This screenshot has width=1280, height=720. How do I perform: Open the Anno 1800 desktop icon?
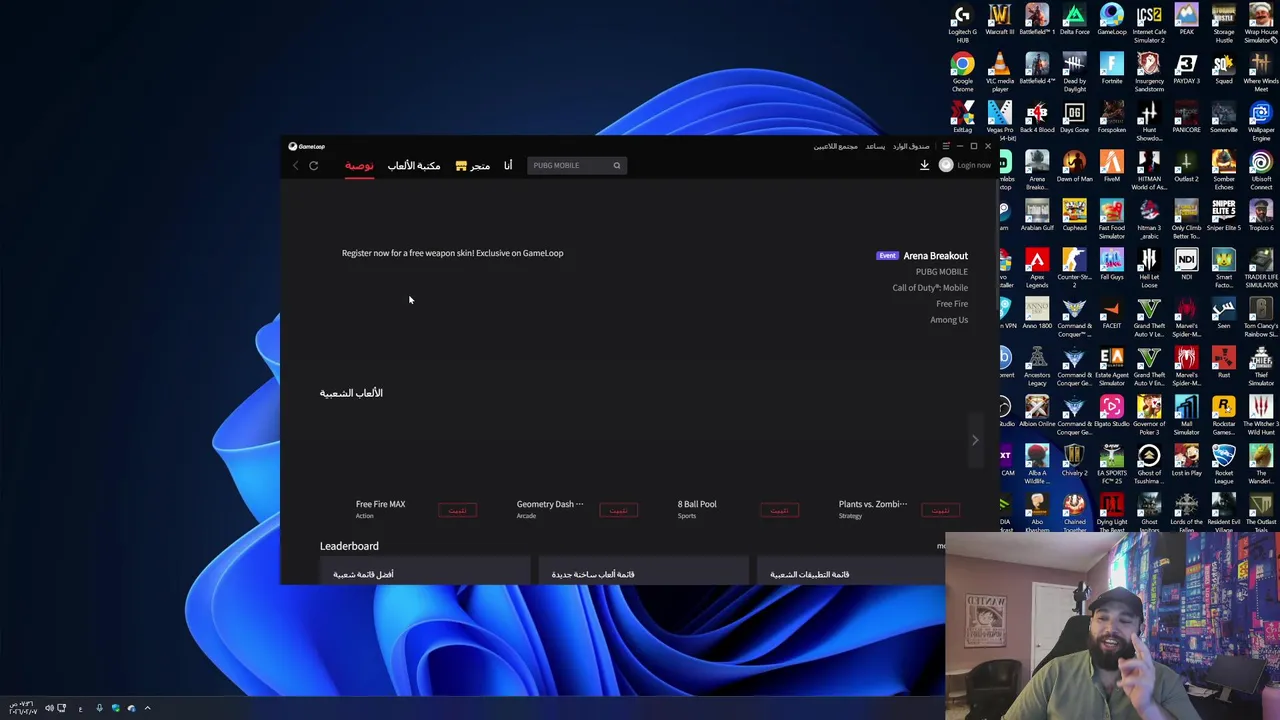pos(1037,314)
